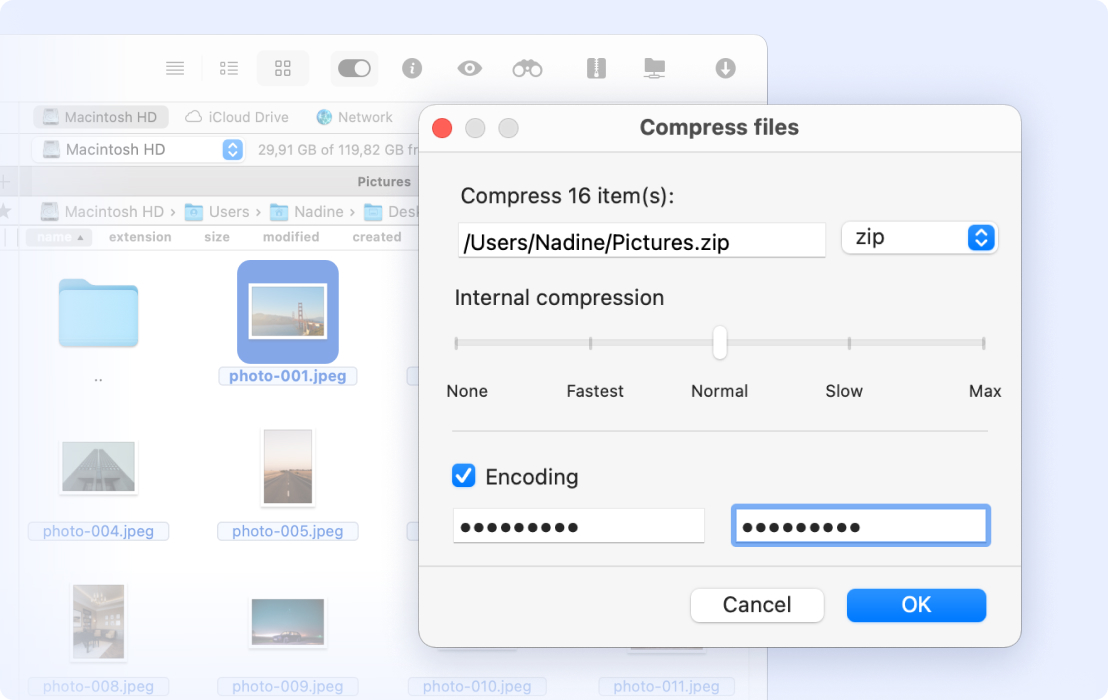Viewport: 1108px width, 700px height.
Task: Open the zip format dropdown
Action: (918, 238)
